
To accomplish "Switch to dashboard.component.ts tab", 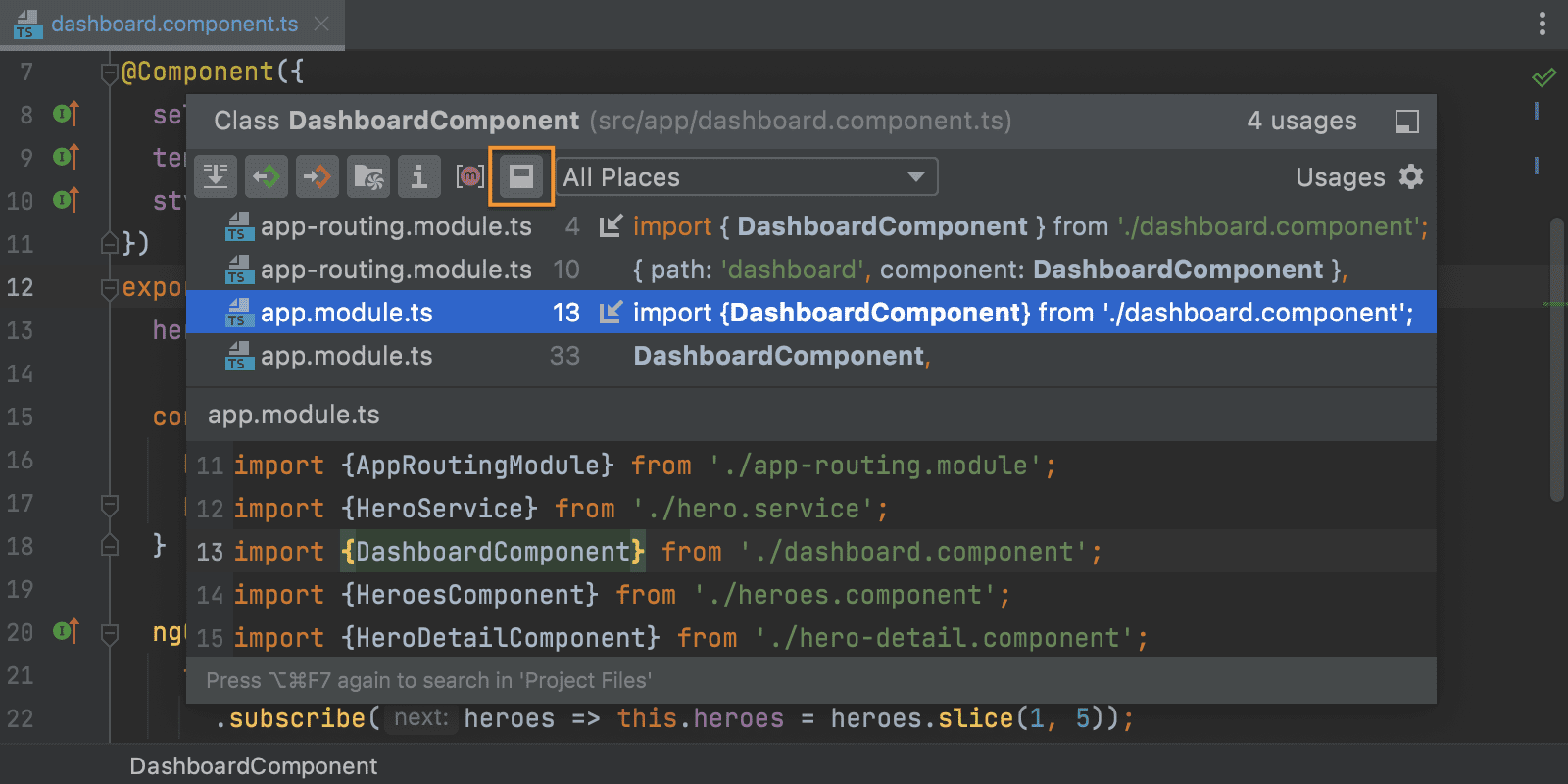I will tap(174, 24).
